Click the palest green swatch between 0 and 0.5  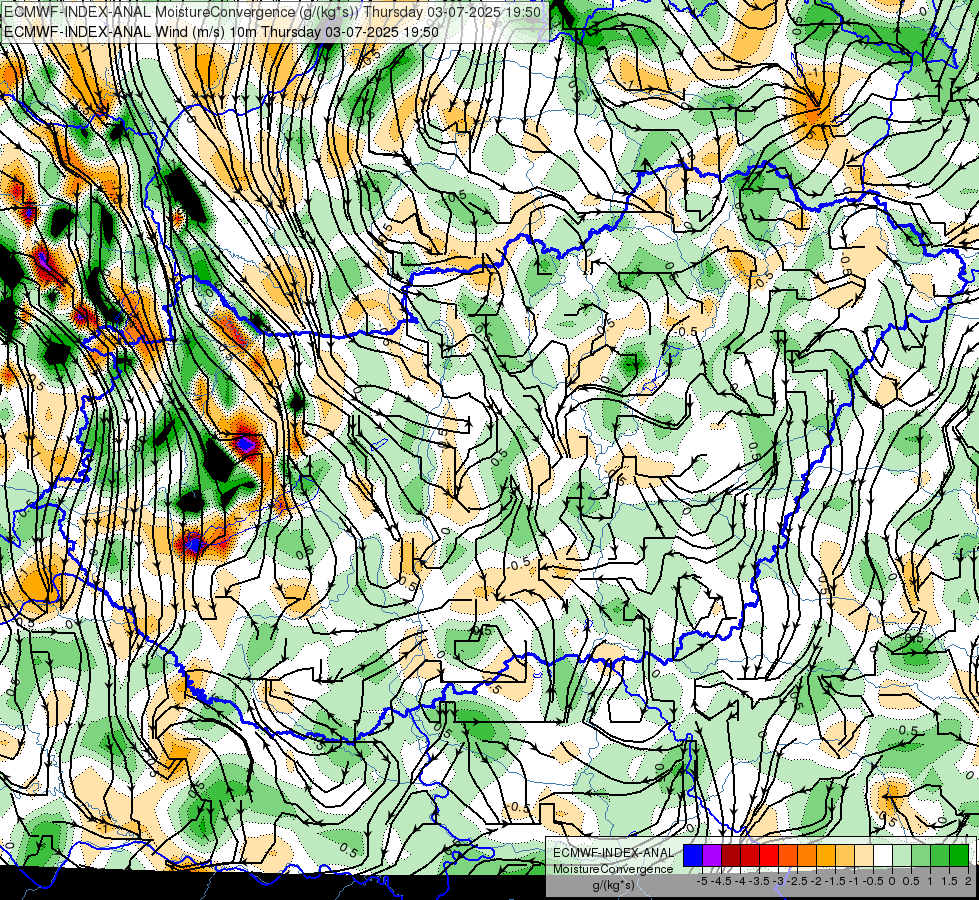coord(902,856)
